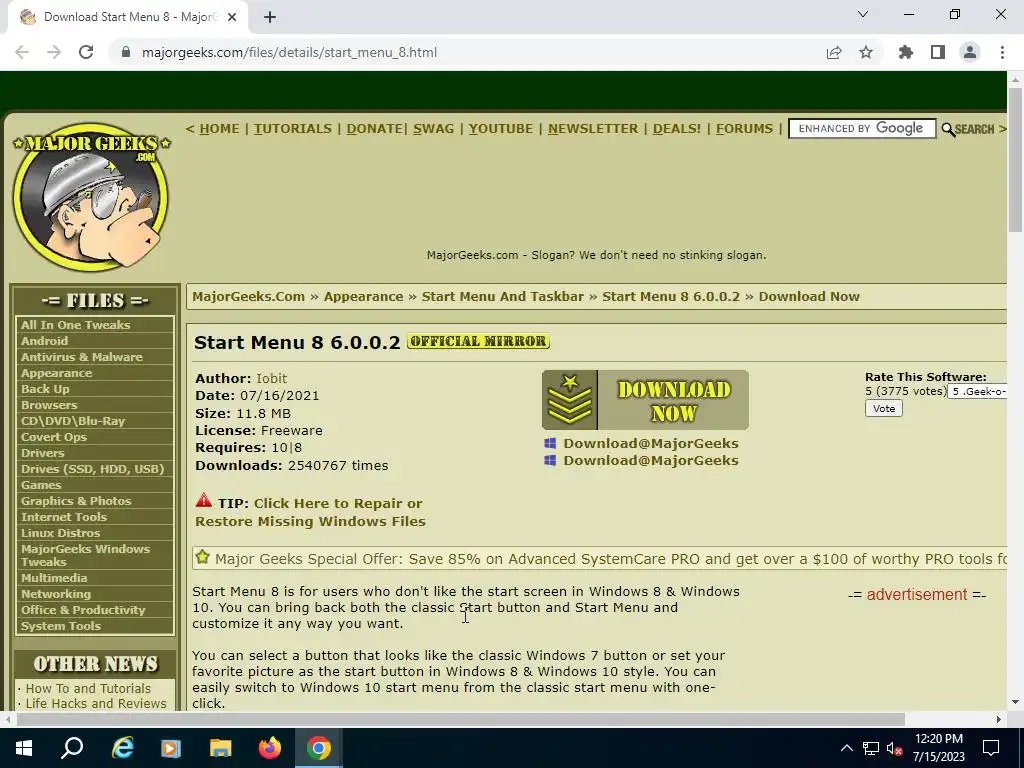This screenshot has height=768, width=1024.
Task: Show hidden system tray icons
Action: [x=846, y=748]
